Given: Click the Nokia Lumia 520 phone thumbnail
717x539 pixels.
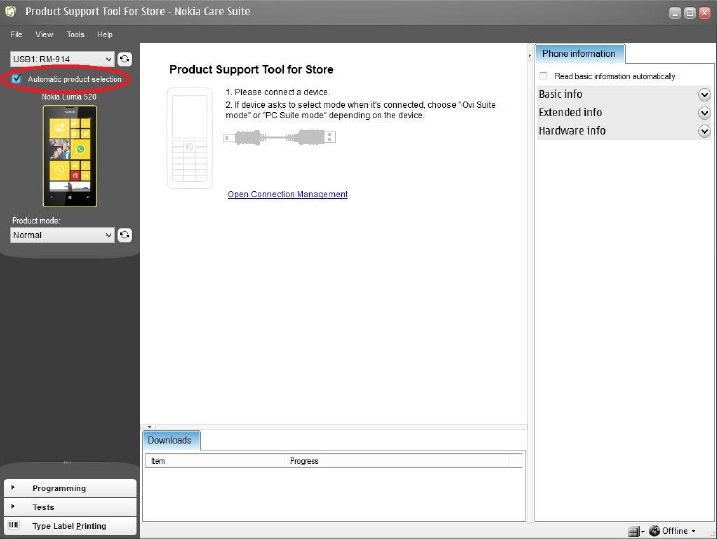Looking at the screenshot, I should tap(70, 156).
